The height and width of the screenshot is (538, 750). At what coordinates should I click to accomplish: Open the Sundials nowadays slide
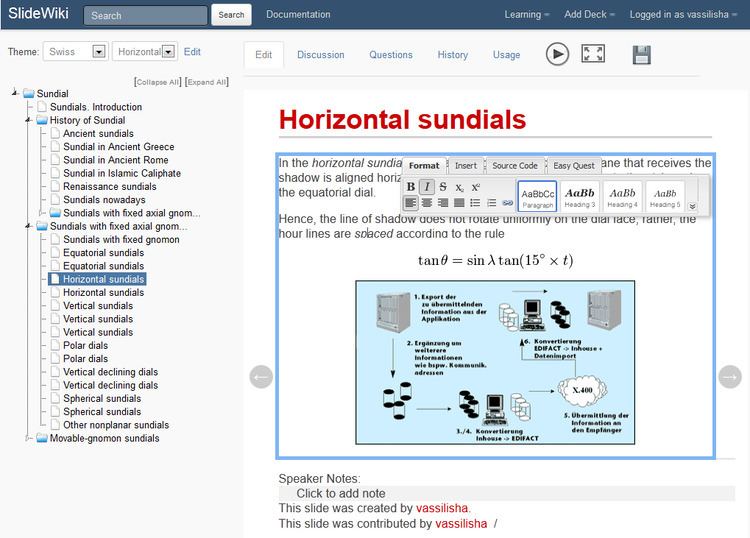[x=104, y=199]
